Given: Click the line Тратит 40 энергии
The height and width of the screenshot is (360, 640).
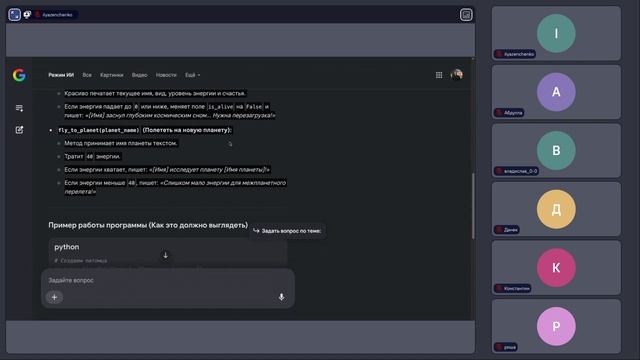Looking at the screenshot, I should coord(93,156).
